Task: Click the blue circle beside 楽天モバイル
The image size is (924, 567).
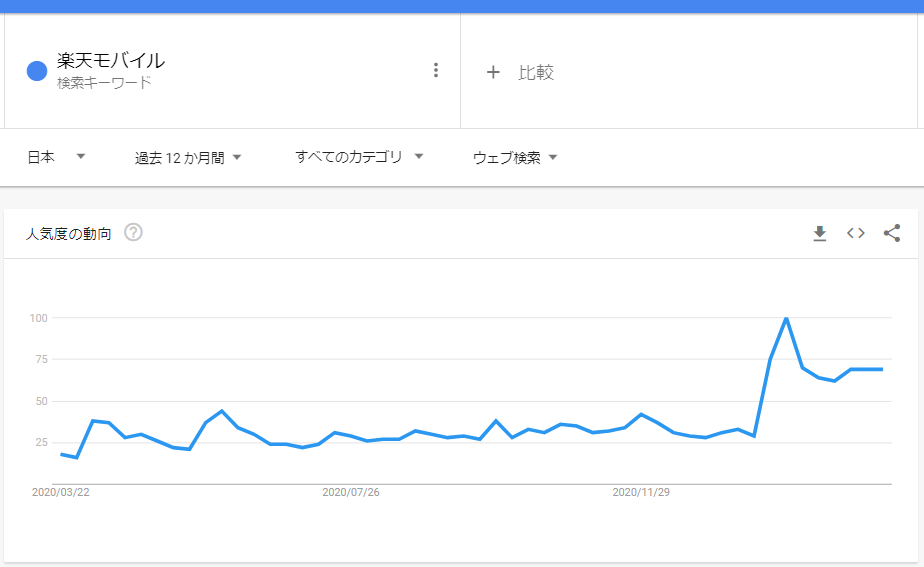Action: coord(37,71)
